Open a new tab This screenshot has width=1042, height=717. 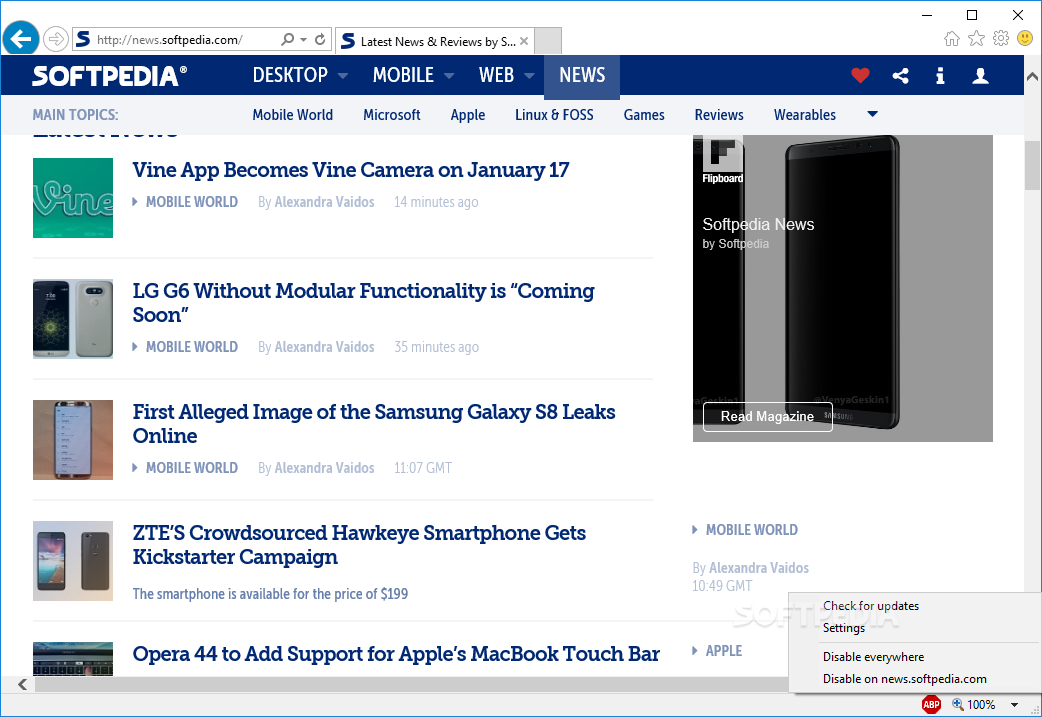[548, 41]
